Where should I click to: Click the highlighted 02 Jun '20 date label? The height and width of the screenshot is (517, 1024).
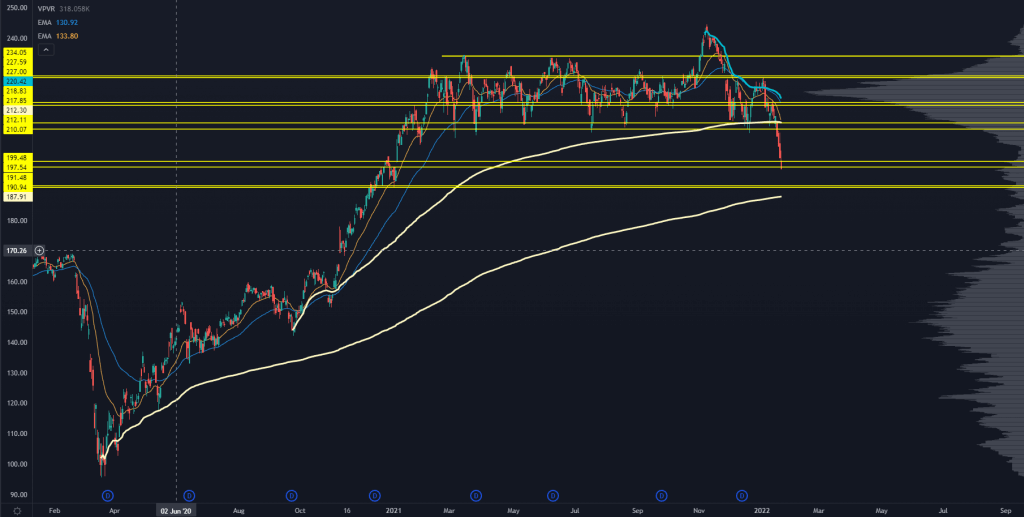click(x=176, y=510)
